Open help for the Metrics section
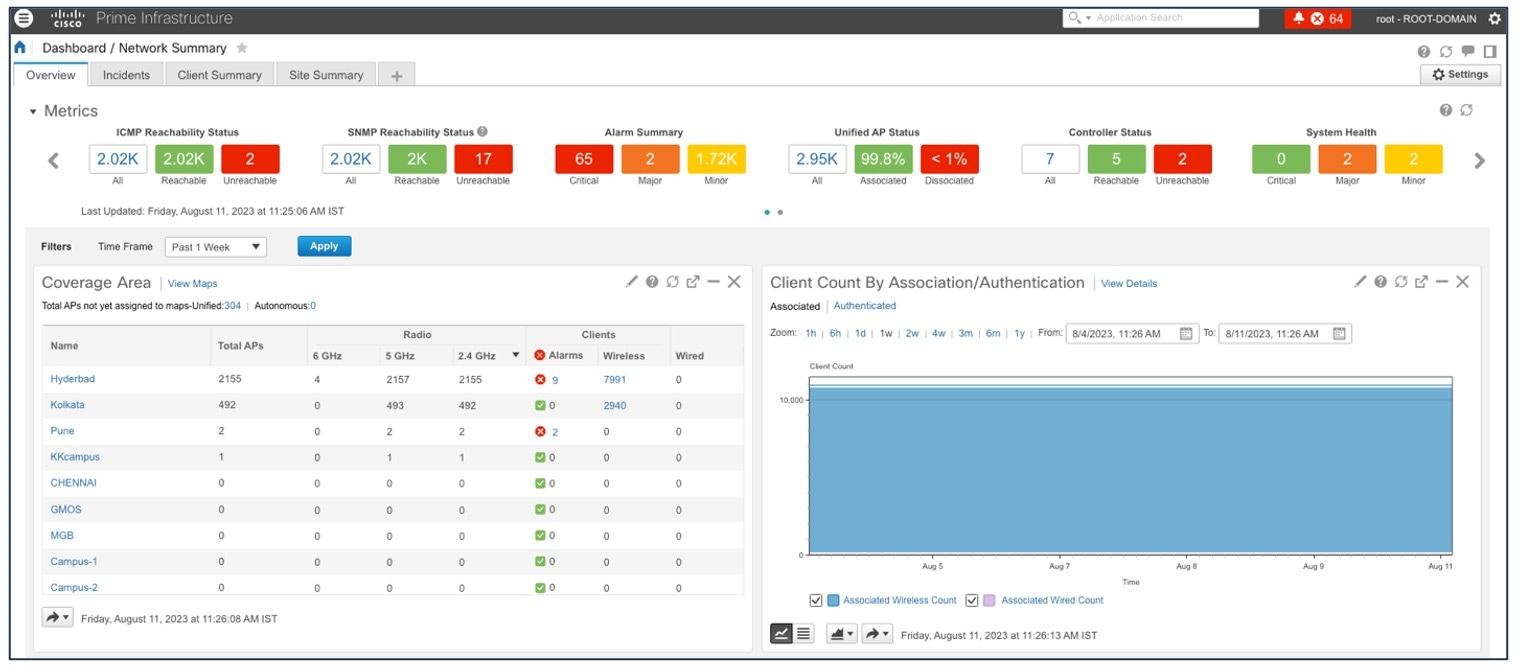Viewport: 1518px width, 668px height. coord(1446,110)
